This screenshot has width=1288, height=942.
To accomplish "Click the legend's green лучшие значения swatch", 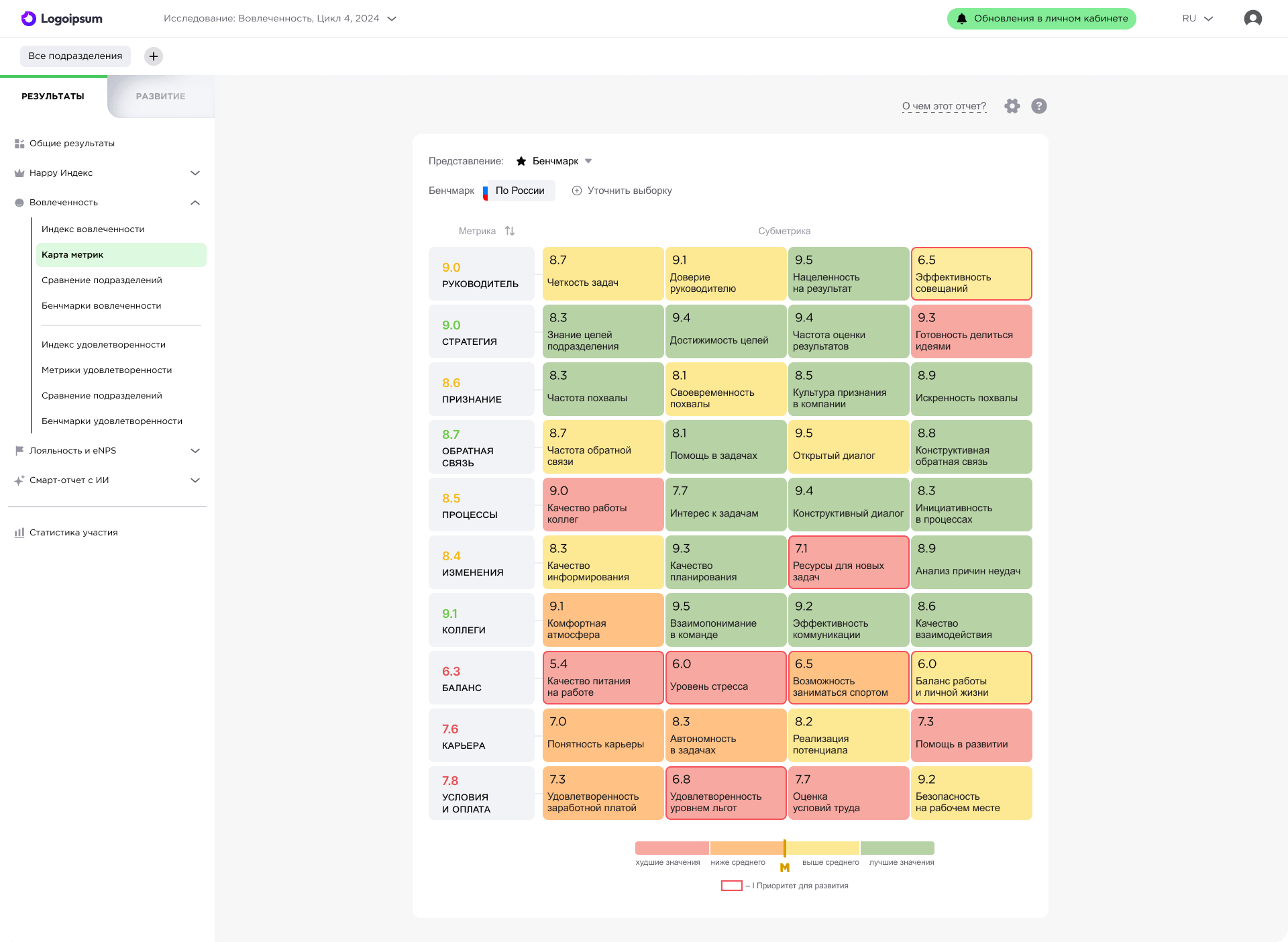I will 897,848.
